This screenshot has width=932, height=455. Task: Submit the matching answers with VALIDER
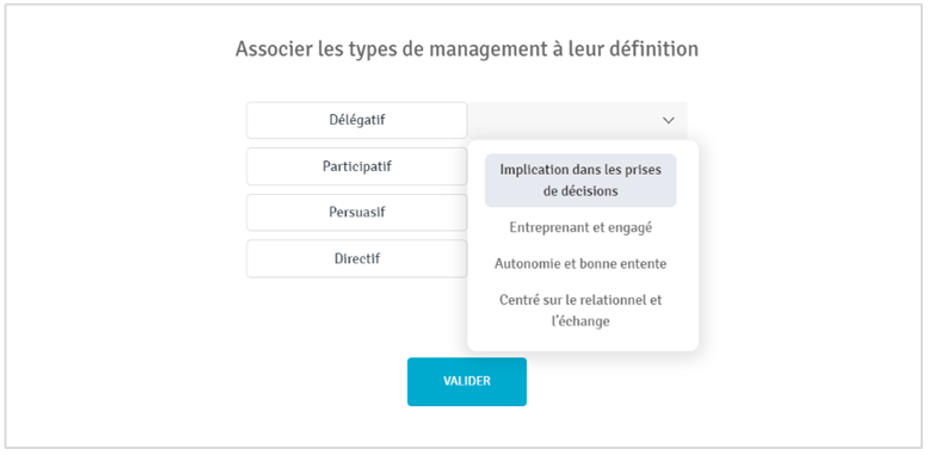[466, 381]
